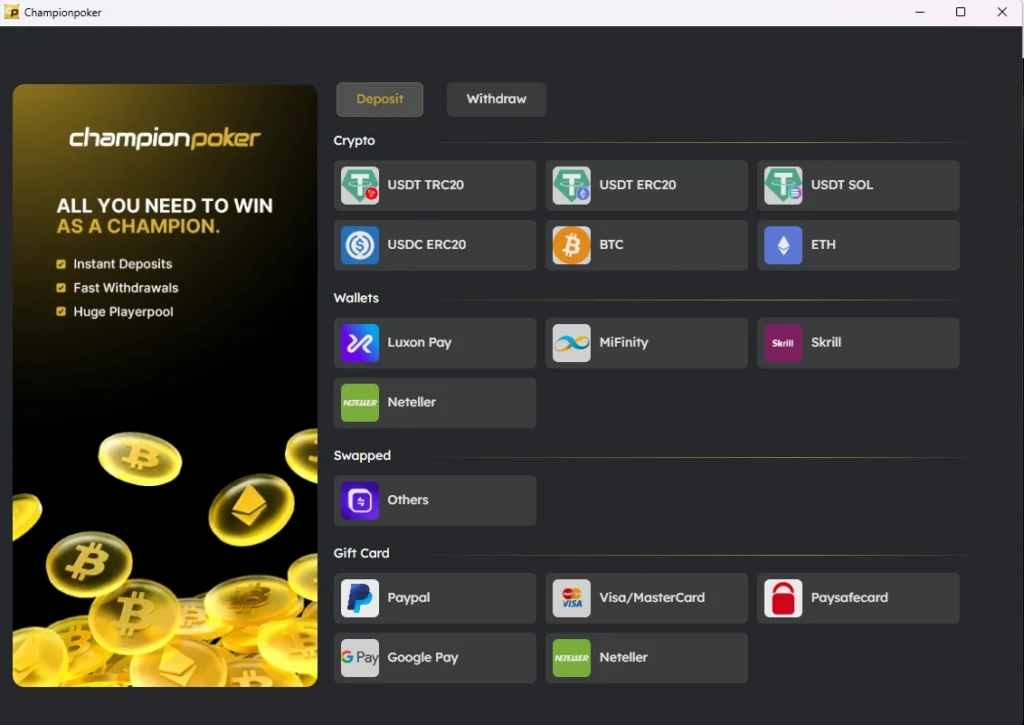The image size is (1024, 725).
Task: Click the 'Swapped' section heading
Action: coord(362,456)
